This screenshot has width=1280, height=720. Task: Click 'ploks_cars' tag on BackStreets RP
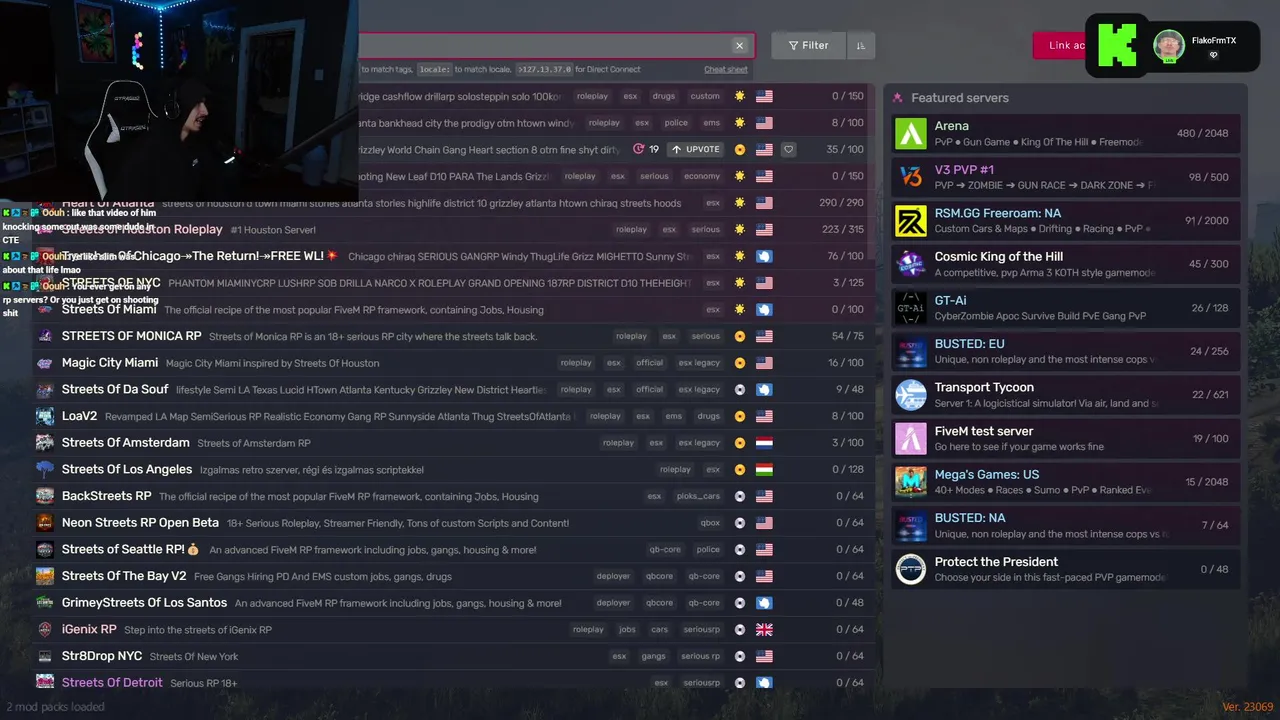pos(698,496)
